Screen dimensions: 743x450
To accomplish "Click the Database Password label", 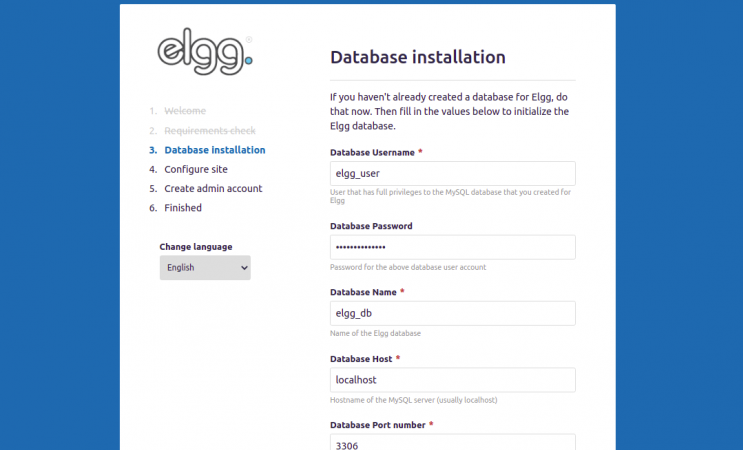I will (371, 226).
